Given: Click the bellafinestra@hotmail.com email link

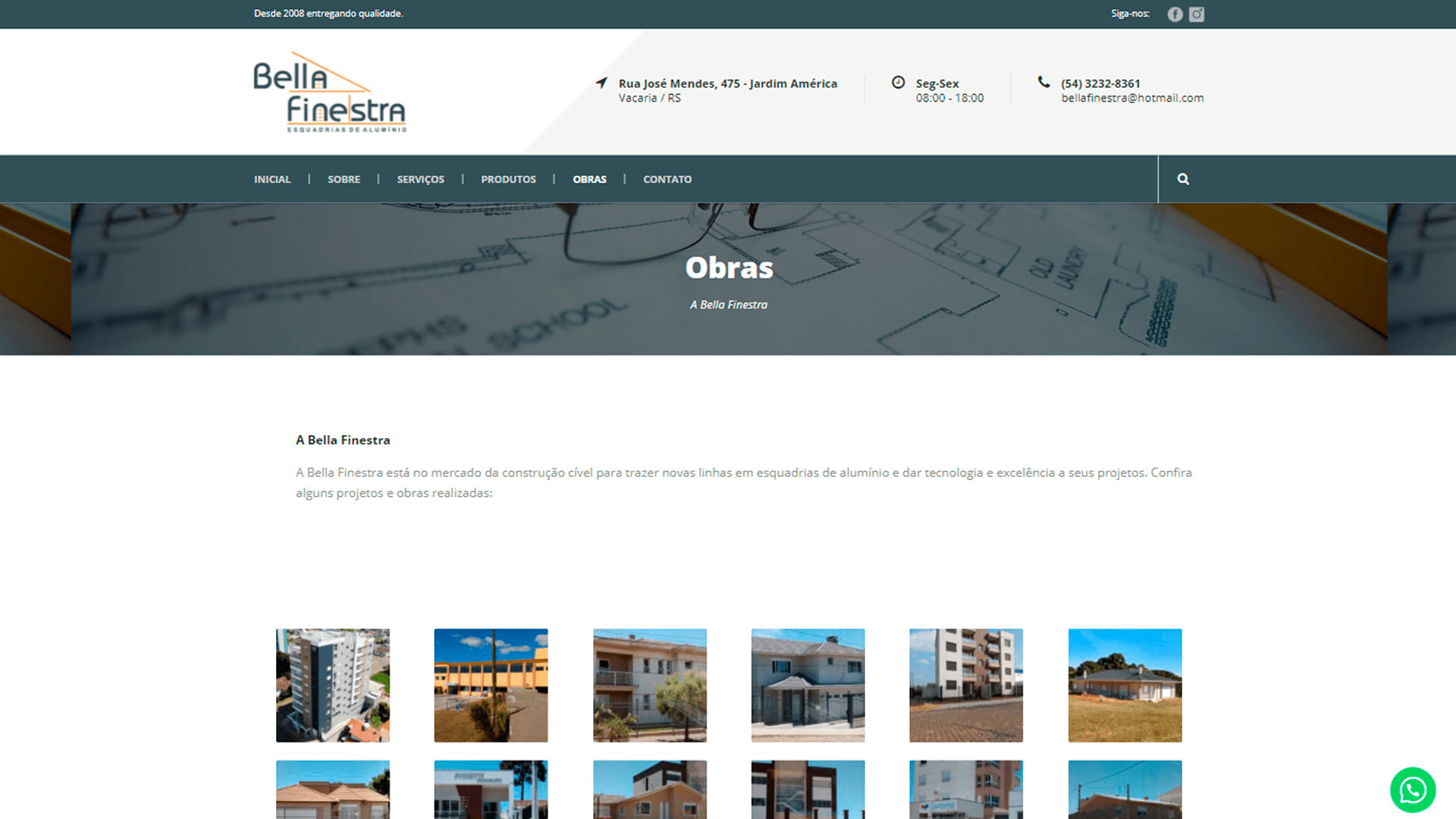Looking at the screenshot, I should (x=1132, y=98).
